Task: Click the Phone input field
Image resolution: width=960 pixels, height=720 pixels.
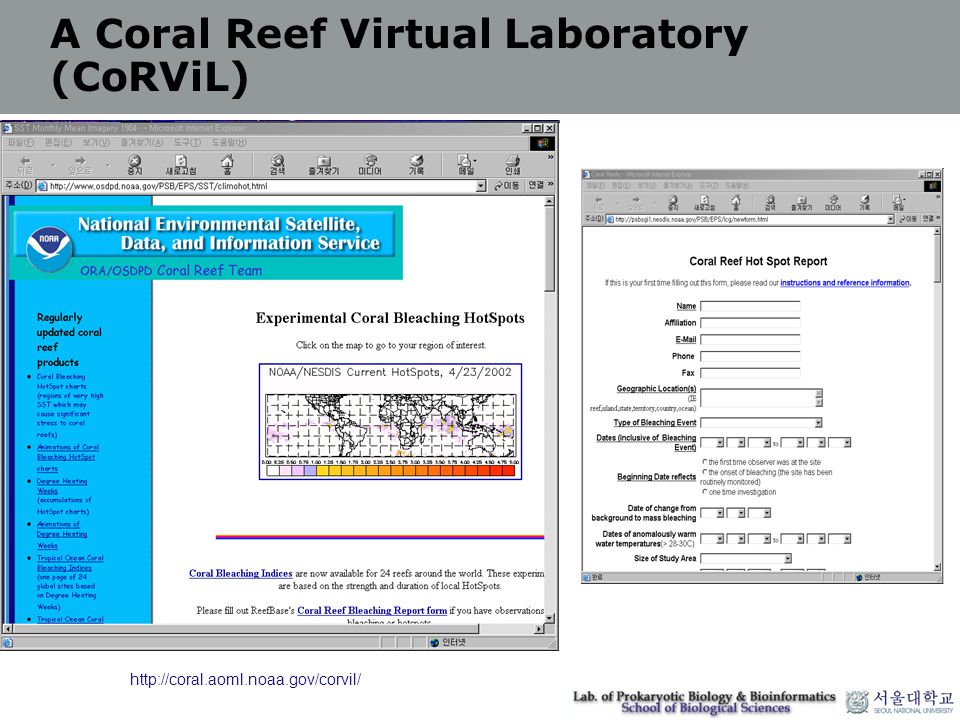Action: click(750, 356)
